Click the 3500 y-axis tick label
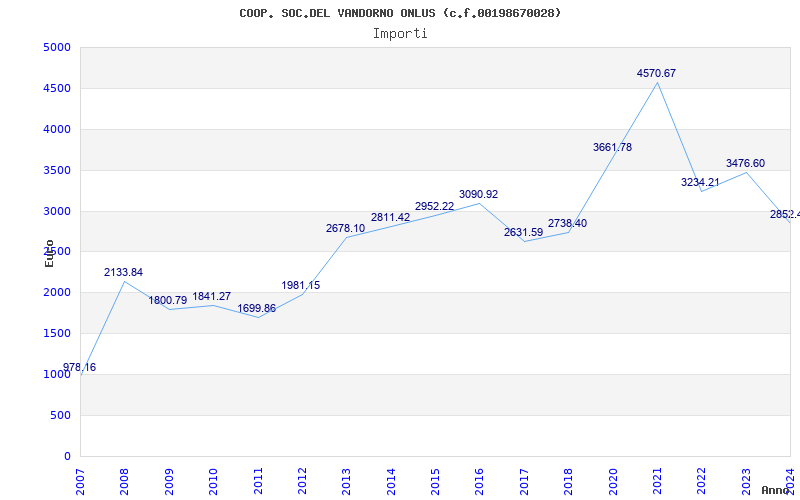This screenshot has width=800, height=500. tap(57, 170)
